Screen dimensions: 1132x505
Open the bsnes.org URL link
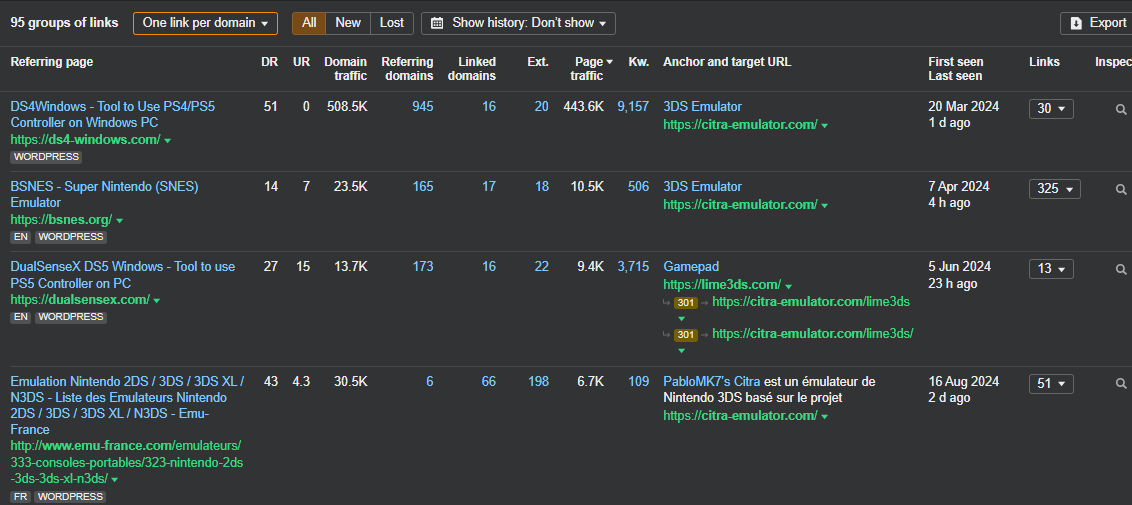pyautogui.click(x=61, y=220)
